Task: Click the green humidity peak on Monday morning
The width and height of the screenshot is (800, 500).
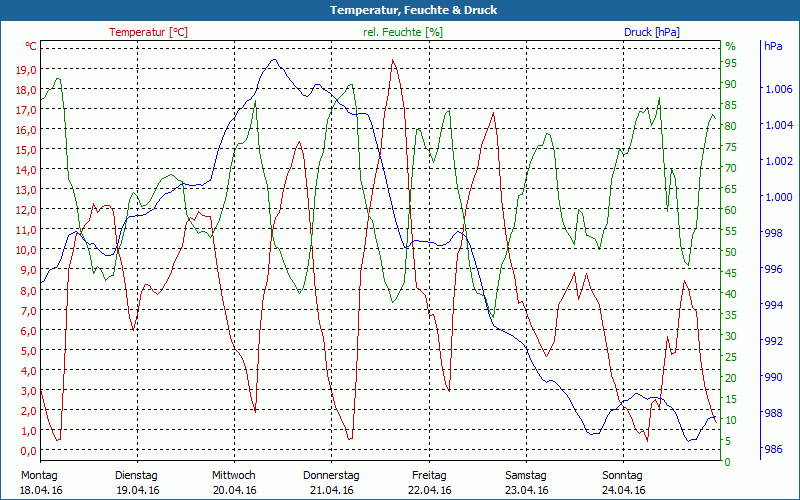Action: 58,78
